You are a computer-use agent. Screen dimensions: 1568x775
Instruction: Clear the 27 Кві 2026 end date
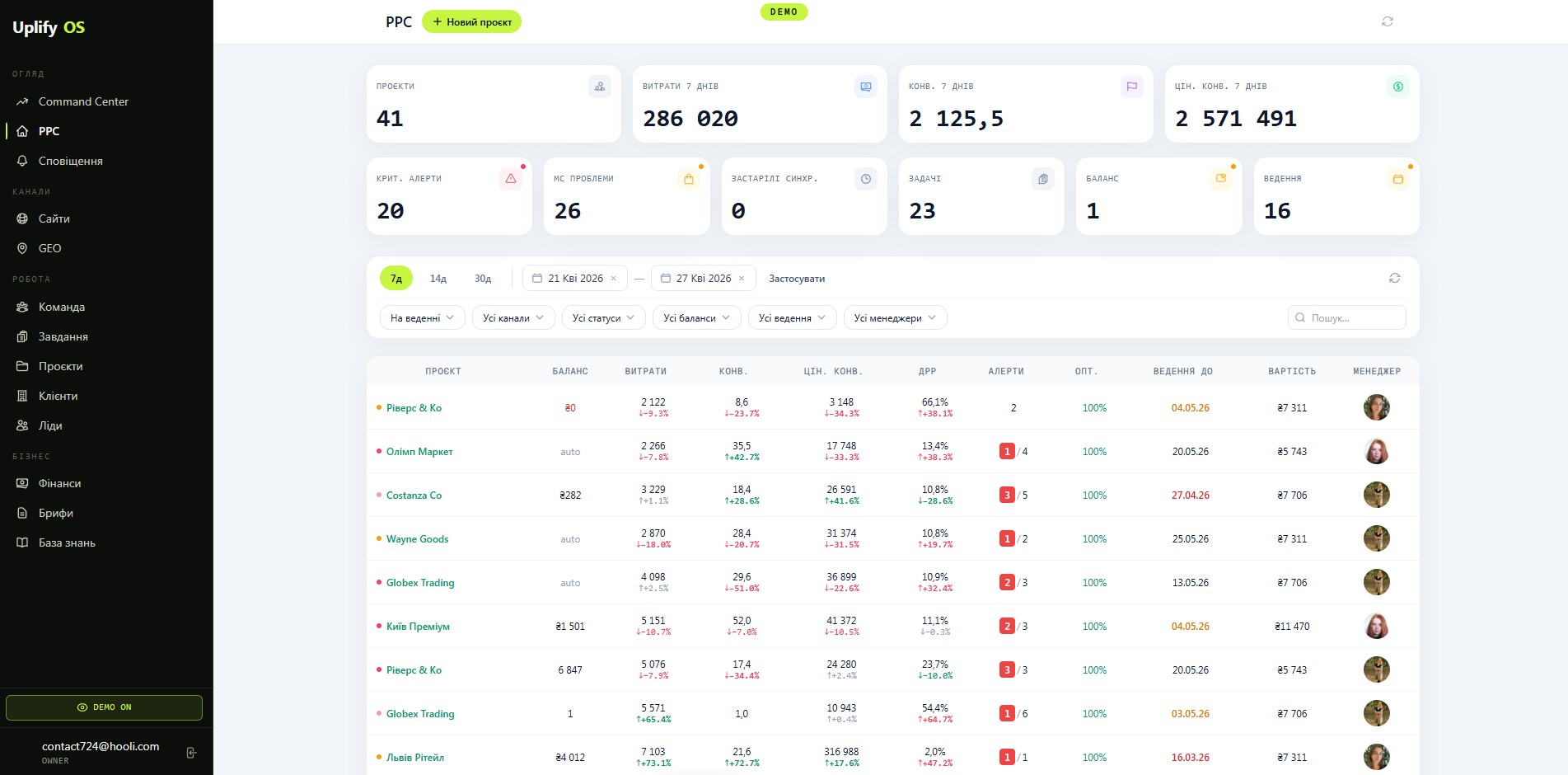point(742,279)
